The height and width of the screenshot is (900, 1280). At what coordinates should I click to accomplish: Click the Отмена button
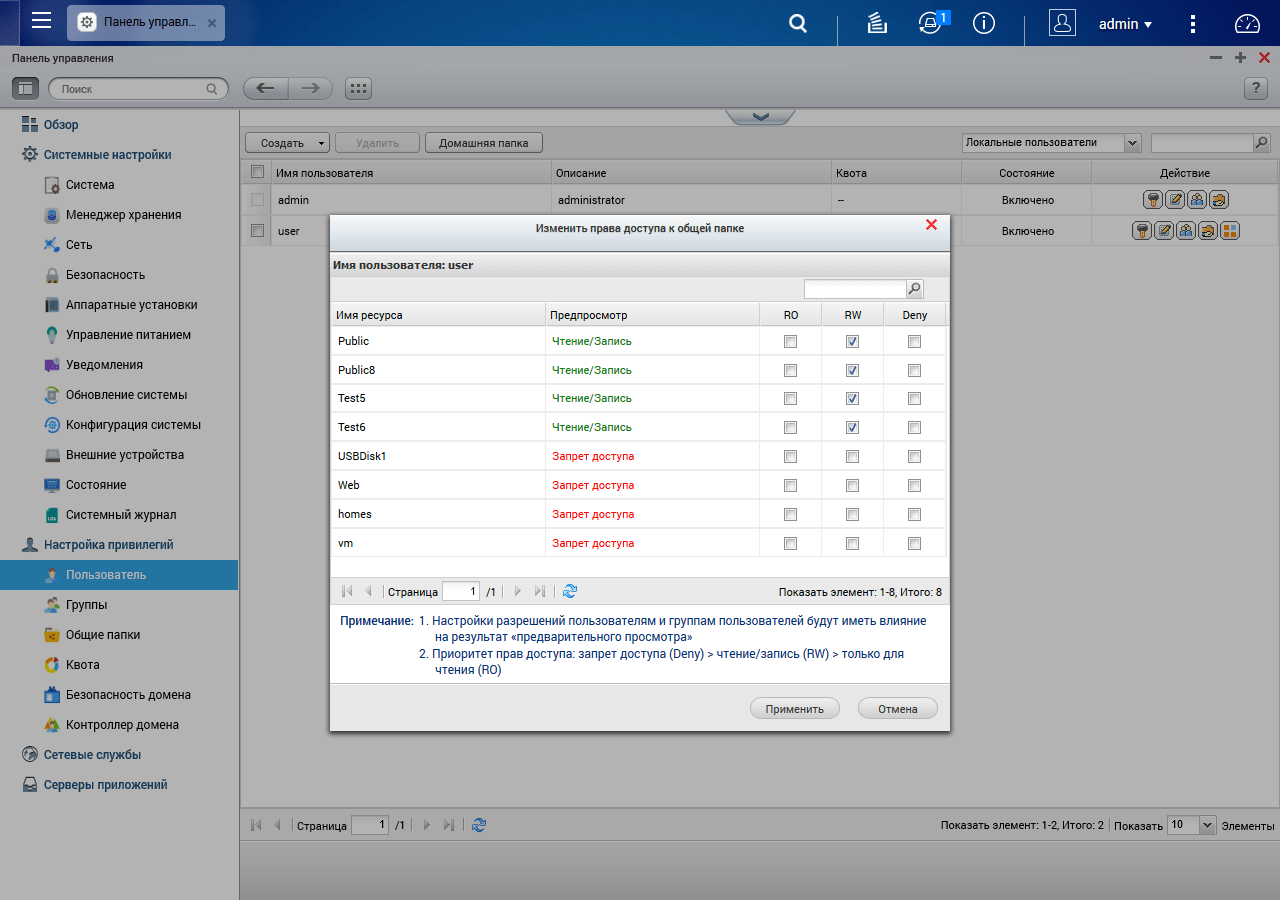coord(898,709)
